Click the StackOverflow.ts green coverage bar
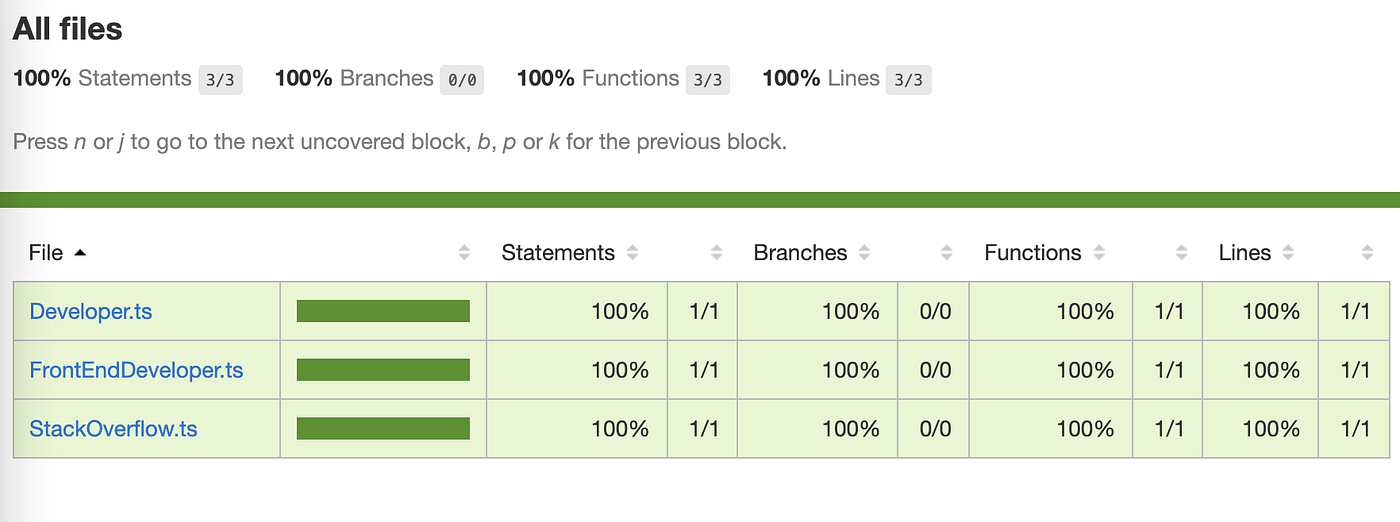 (x=383, y=429)
